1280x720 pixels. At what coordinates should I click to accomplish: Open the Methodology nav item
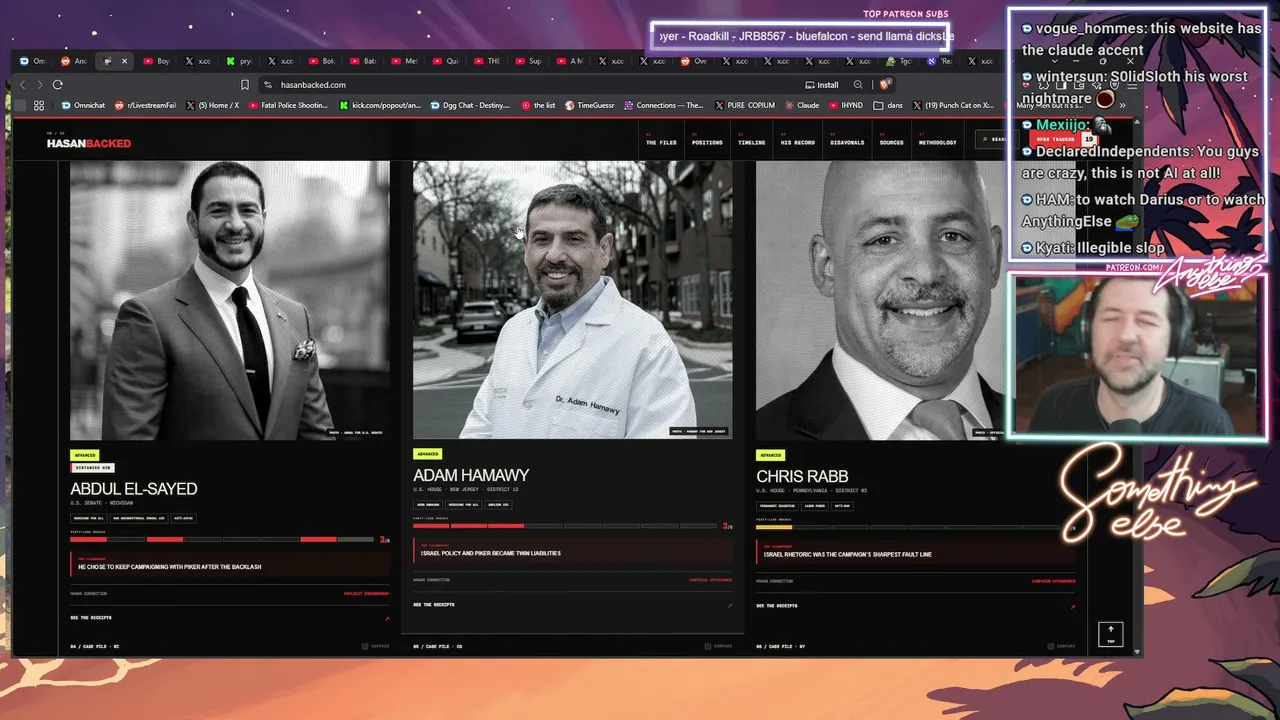point(937,142)
